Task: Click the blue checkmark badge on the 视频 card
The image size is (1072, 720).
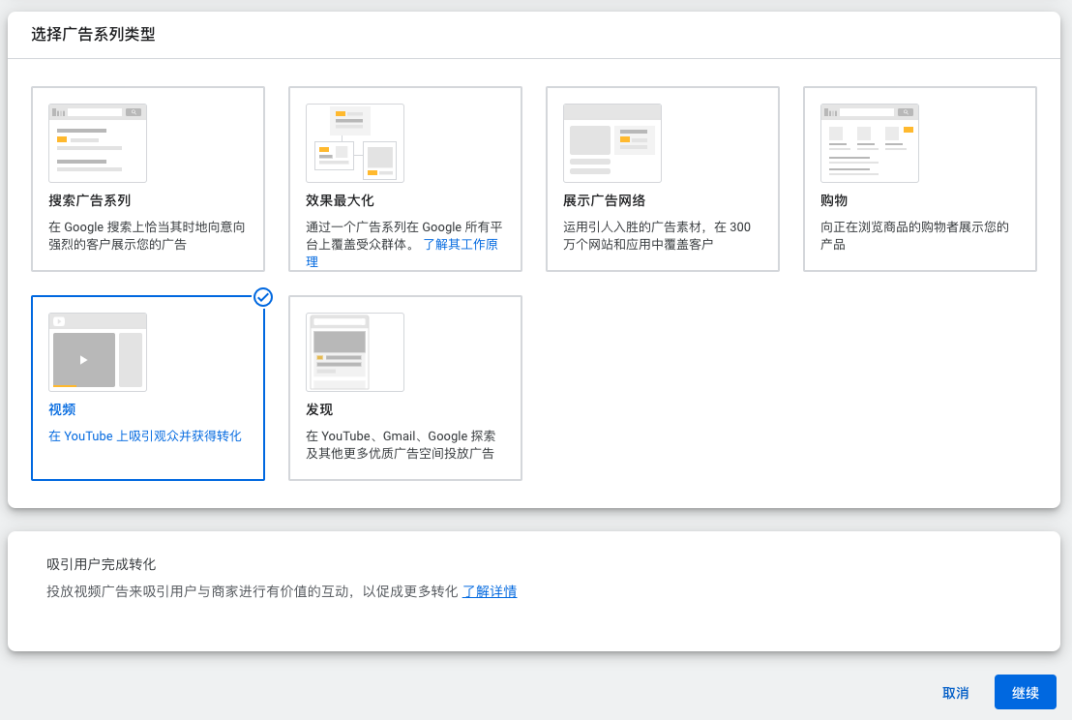Action: [262, 297]
